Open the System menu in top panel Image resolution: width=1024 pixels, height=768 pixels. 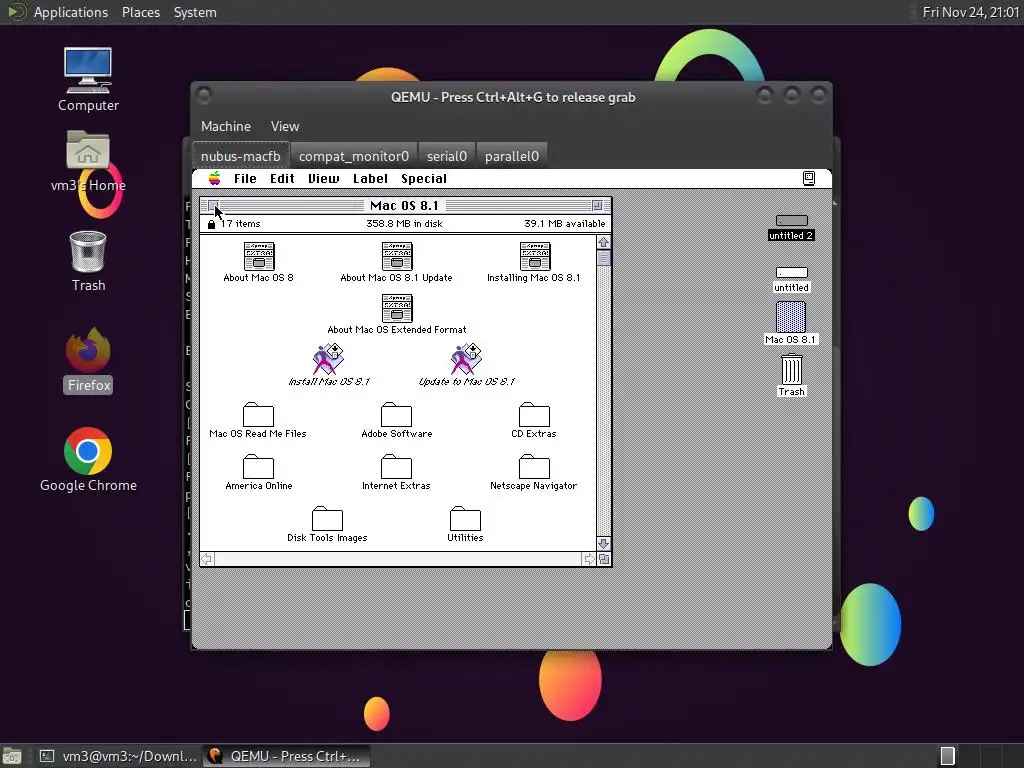tap(195, 12)
